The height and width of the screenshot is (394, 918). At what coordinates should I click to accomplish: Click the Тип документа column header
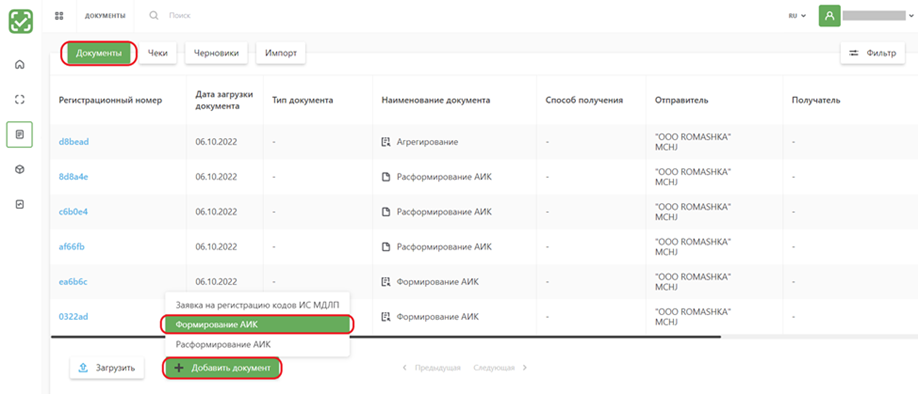[x=303, y=100]
